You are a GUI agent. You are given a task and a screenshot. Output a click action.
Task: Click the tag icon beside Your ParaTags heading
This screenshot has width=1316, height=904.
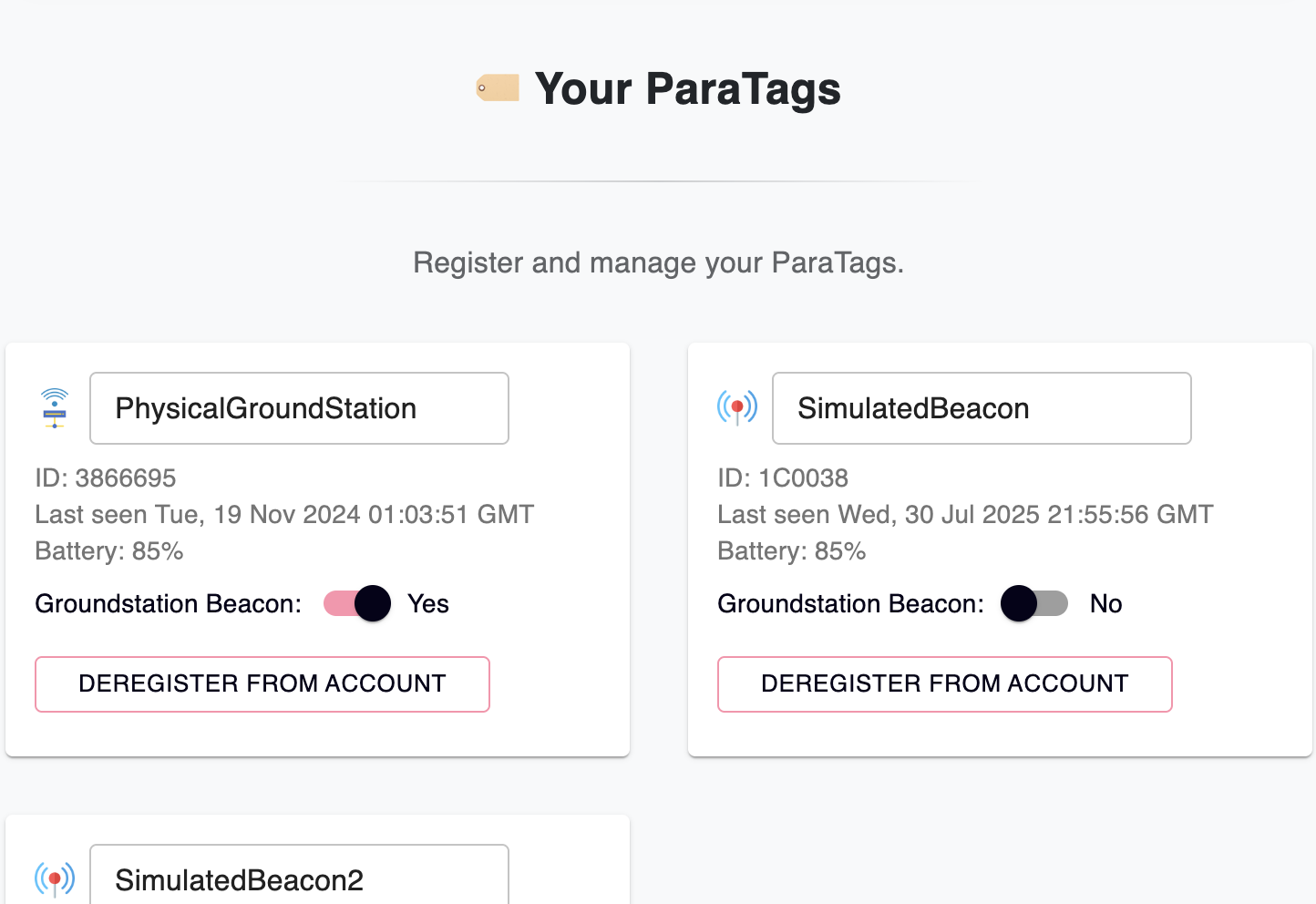click(x=498, y=88)
